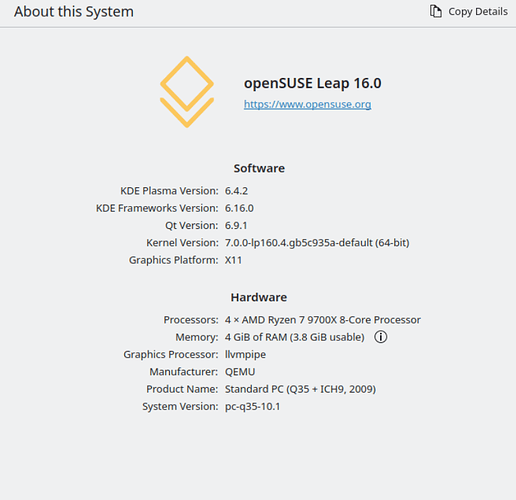The image size is (516, 500).
Task: Click the openSUSE diamond logo
Action: click(x=187, y=92)
